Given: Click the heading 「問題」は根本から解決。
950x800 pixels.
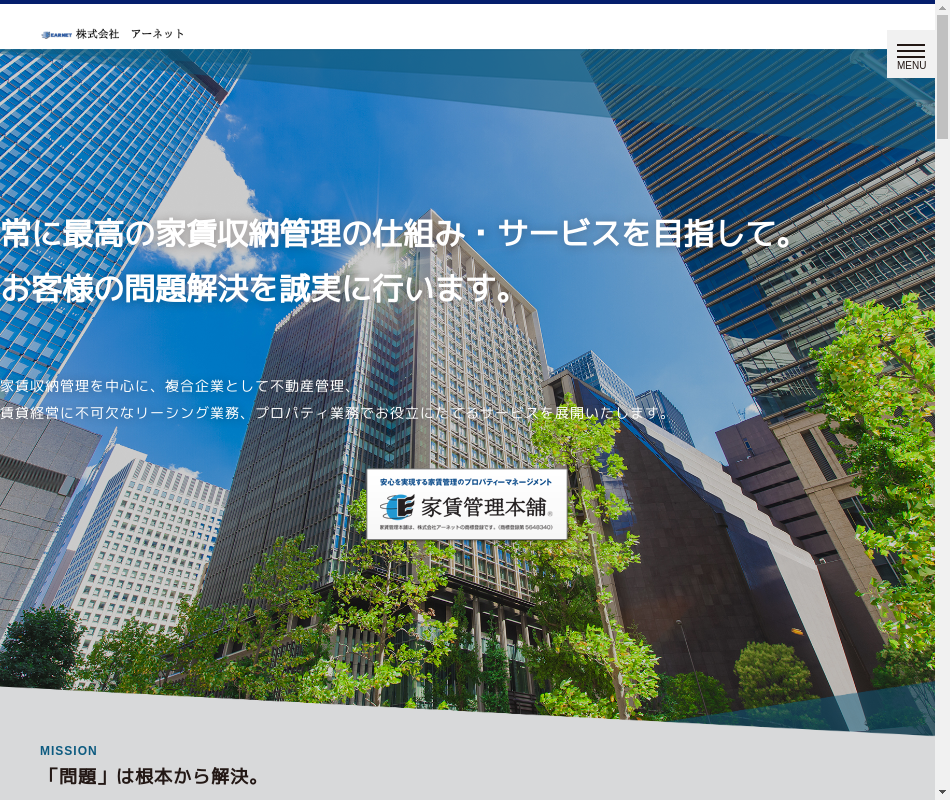Looking at the screenshot, I should click(x=152, y=776).
